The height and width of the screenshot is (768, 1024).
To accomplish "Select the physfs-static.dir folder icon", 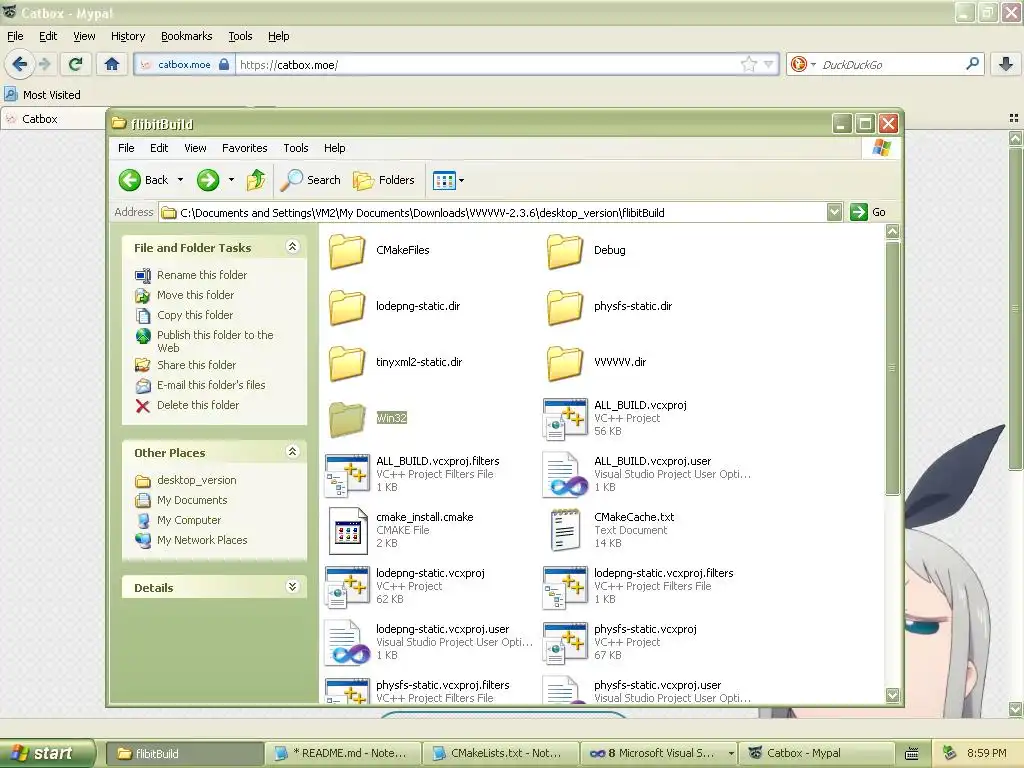I will pyautogui.click(x=564, y=308).
